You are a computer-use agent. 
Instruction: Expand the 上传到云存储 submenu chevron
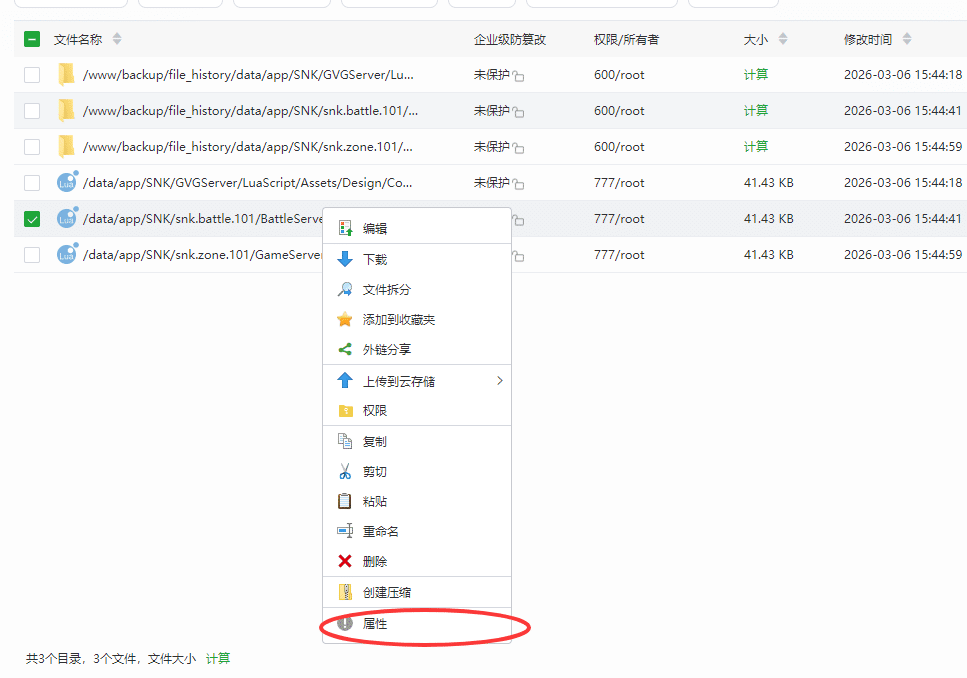tap(502, 381)
